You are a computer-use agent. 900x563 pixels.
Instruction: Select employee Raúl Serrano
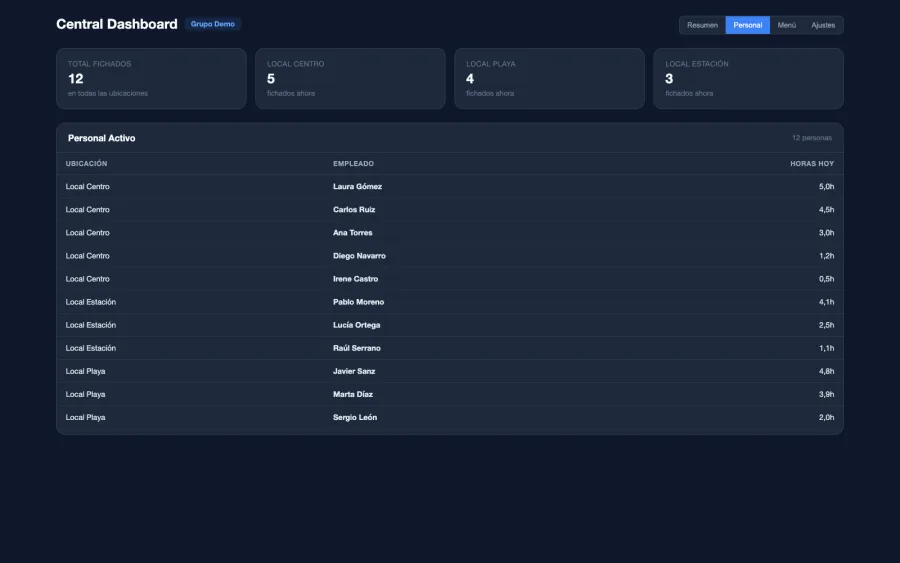(356, 348)
